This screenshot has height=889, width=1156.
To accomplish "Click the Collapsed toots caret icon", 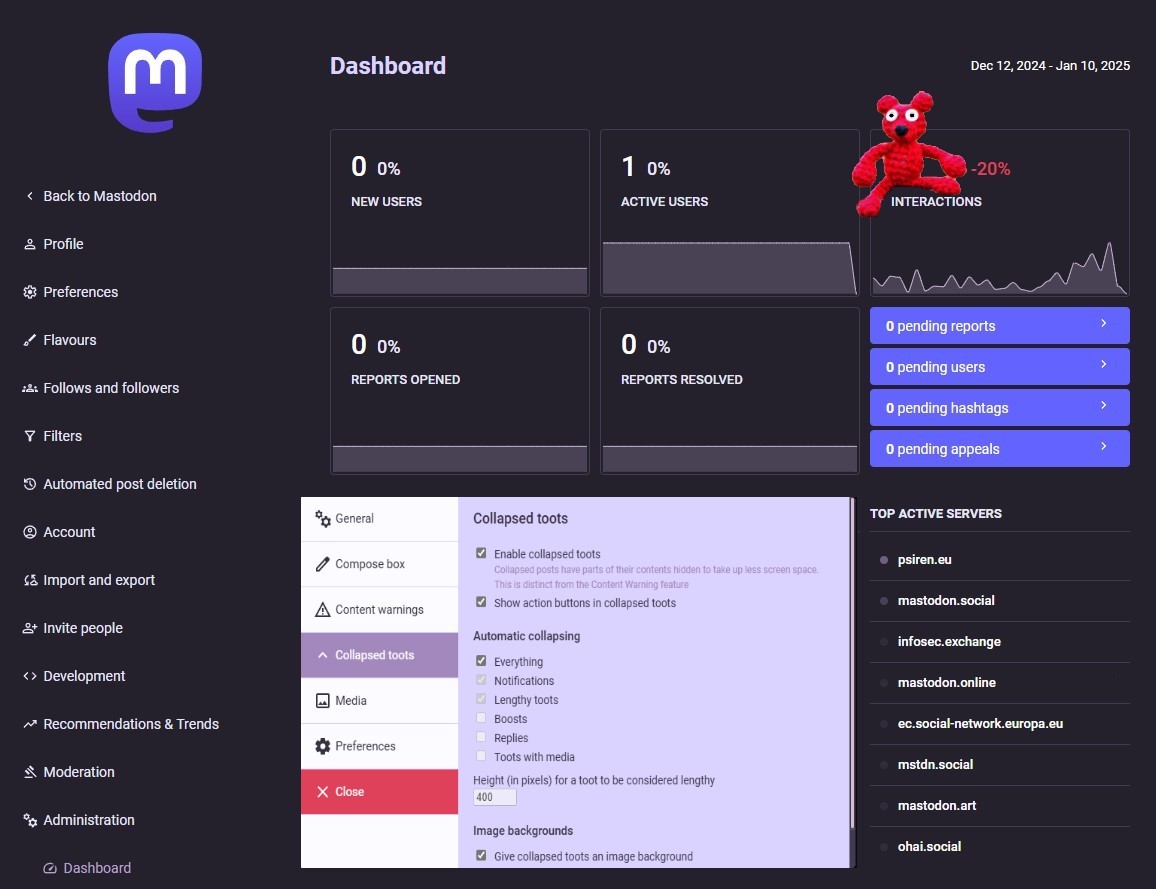I will [x=322, y=655].
